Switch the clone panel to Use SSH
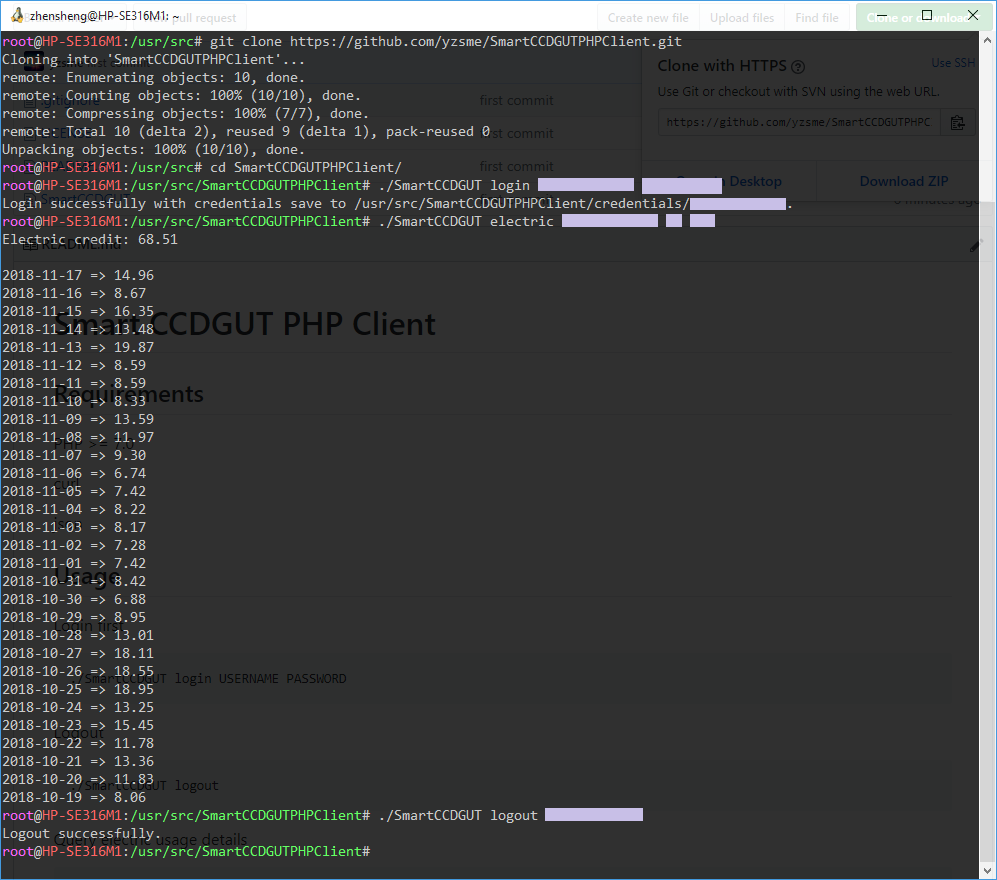The image size is (997, 880). [952, 62]
